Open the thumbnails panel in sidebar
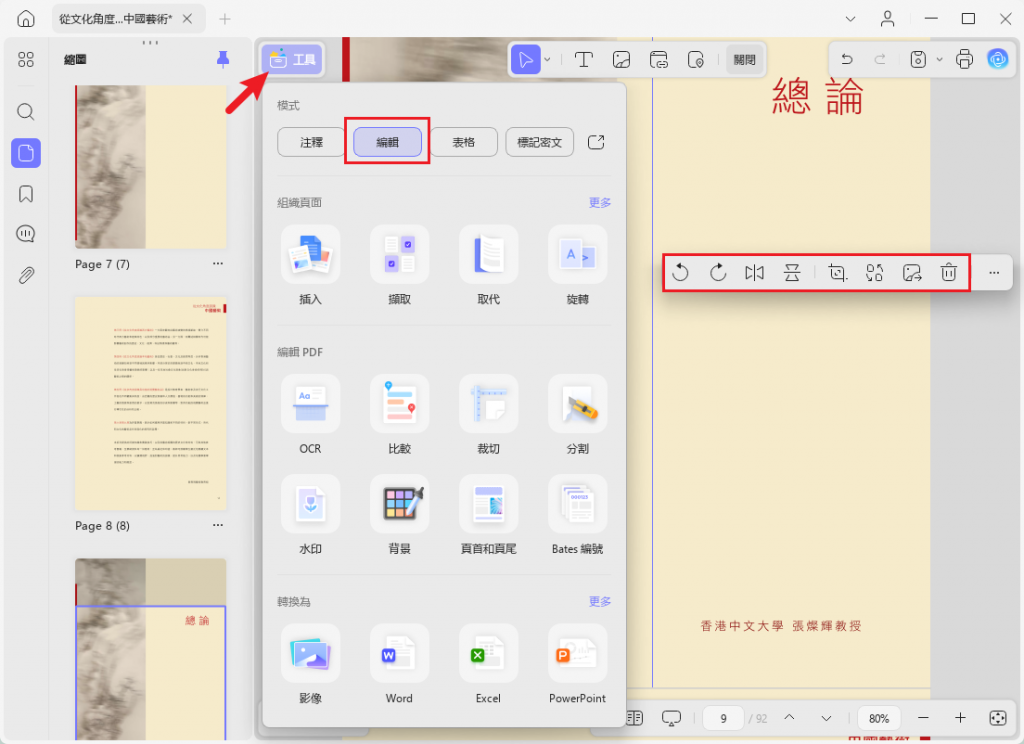 click(x=25, y=154)
